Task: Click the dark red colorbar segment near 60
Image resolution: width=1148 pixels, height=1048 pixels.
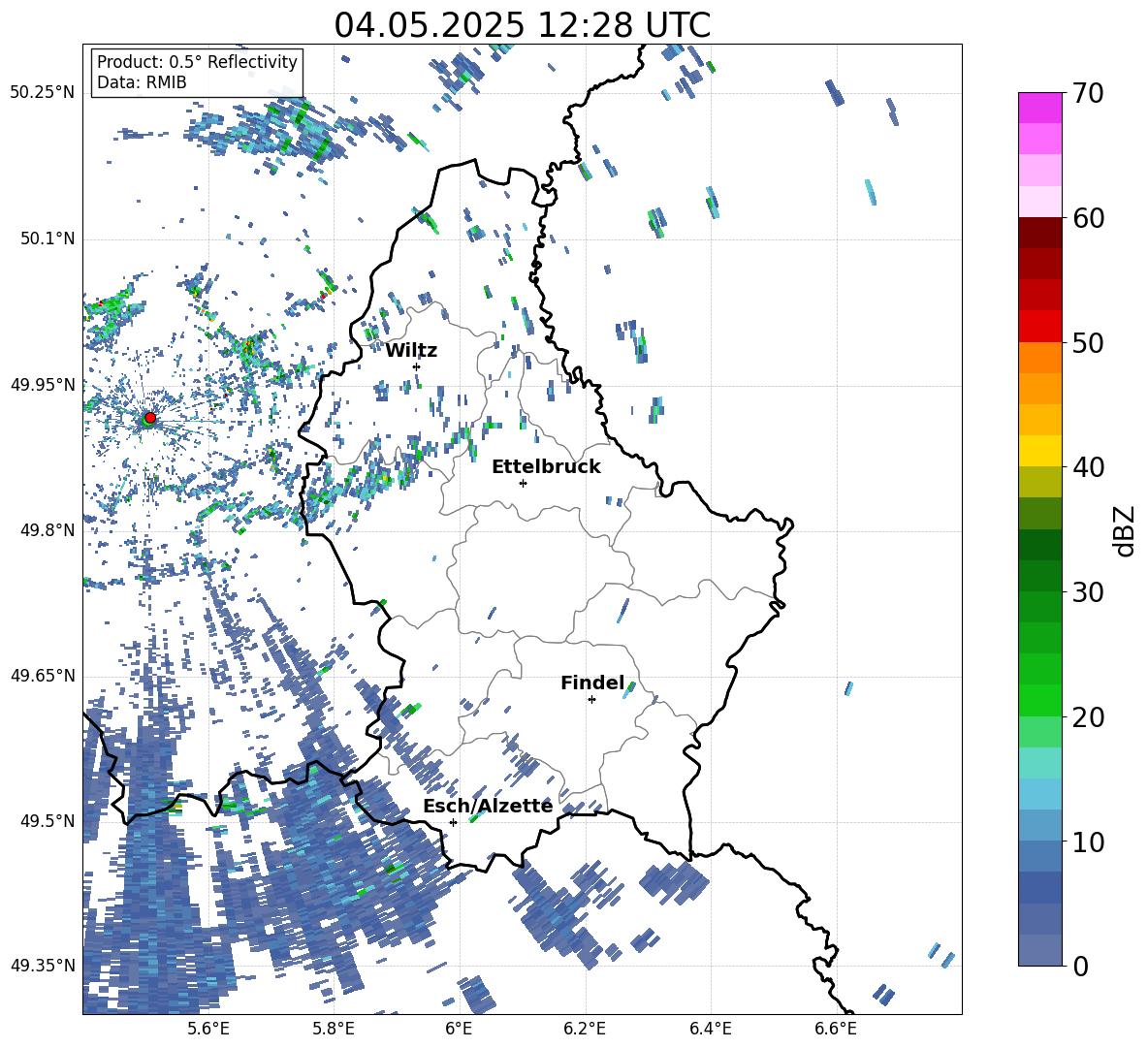Action: (x=1039, y=233)
